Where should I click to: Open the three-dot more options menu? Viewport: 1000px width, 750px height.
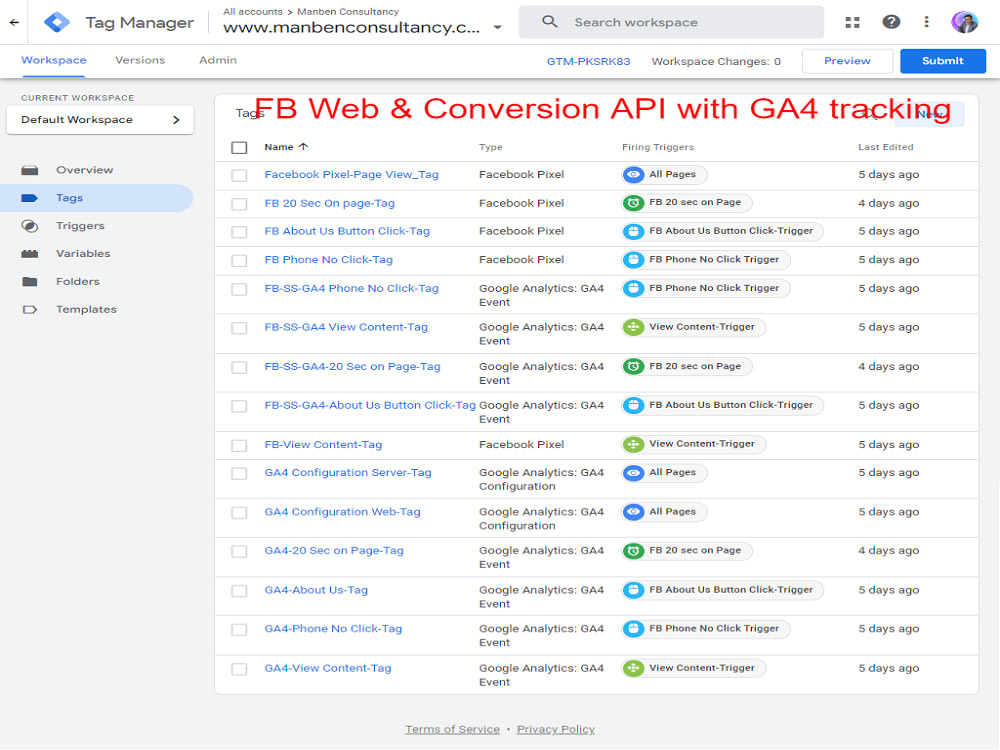[x=926, y=22]
